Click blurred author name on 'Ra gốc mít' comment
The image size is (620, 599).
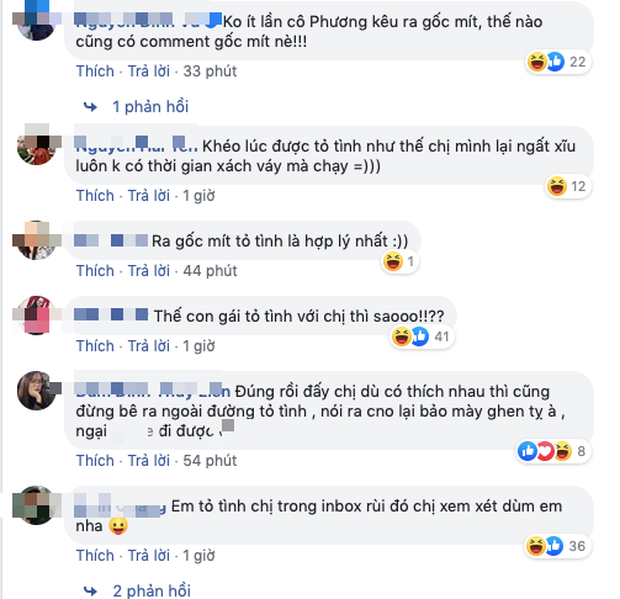point(111,241)
